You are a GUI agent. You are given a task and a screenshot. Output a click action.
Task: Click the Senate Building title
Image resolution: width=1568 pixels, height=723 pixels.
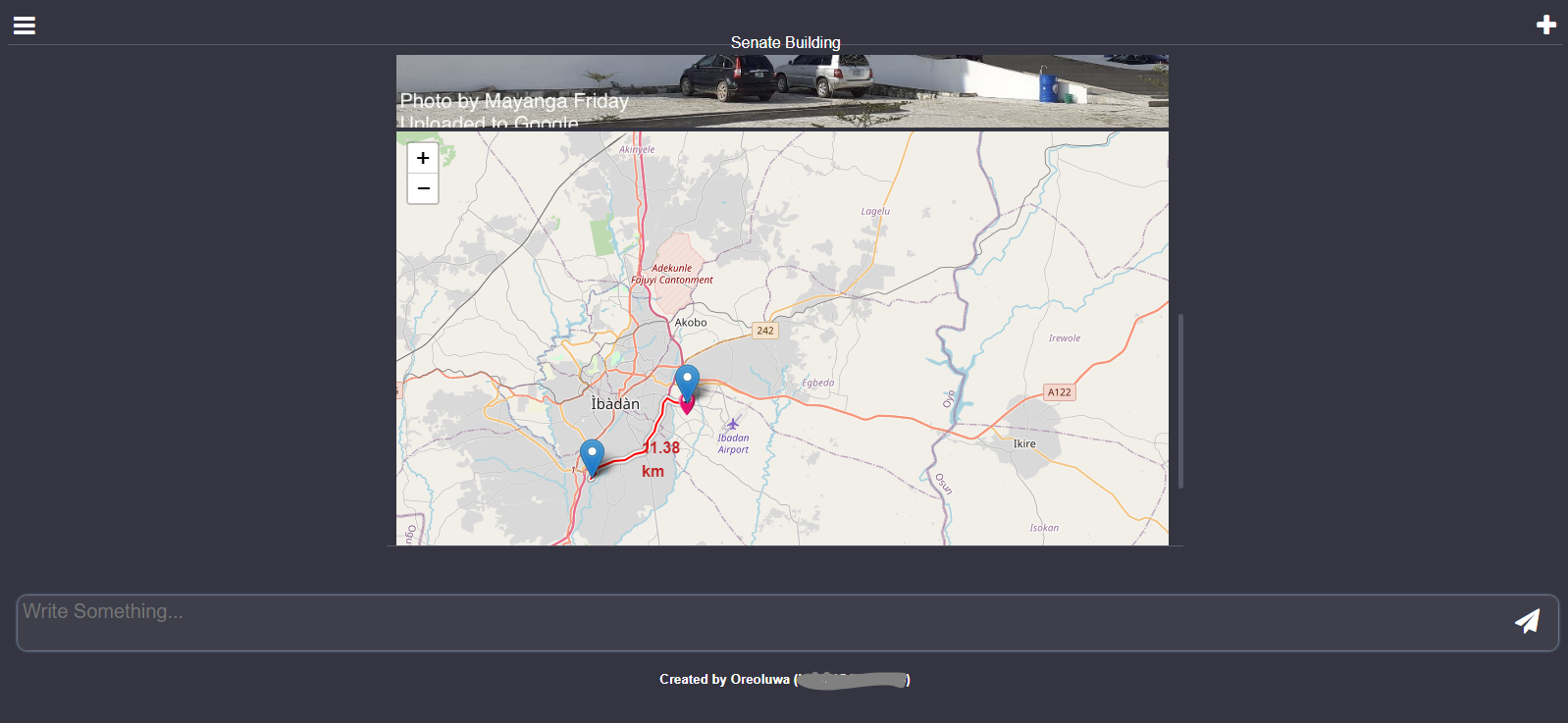click(x=785, y=42)
